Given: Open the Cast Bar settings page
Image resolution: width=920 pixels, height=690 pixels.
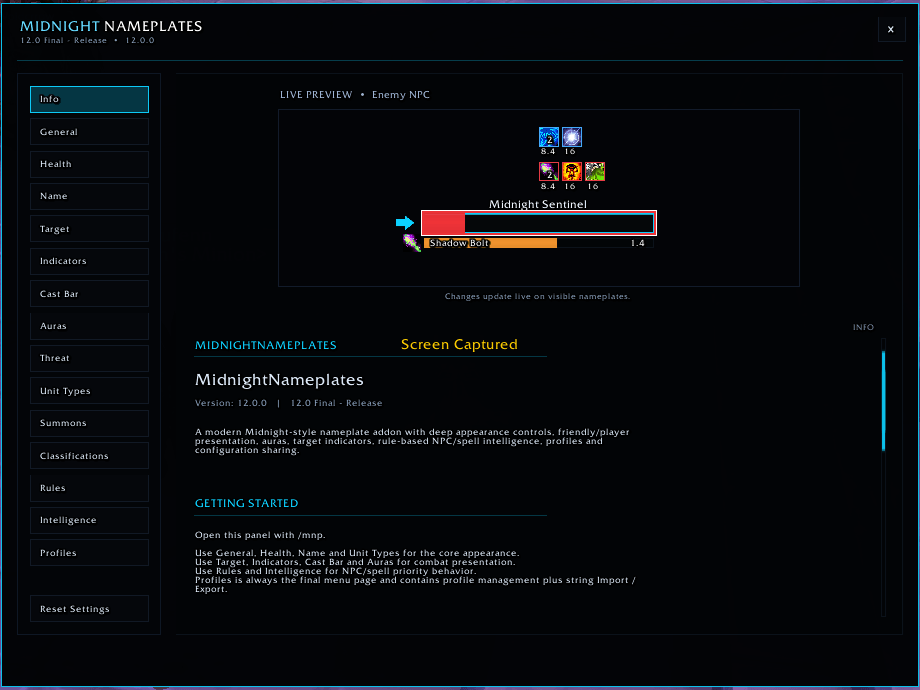Looking at the screenshot, I should (x=89, y=294).
